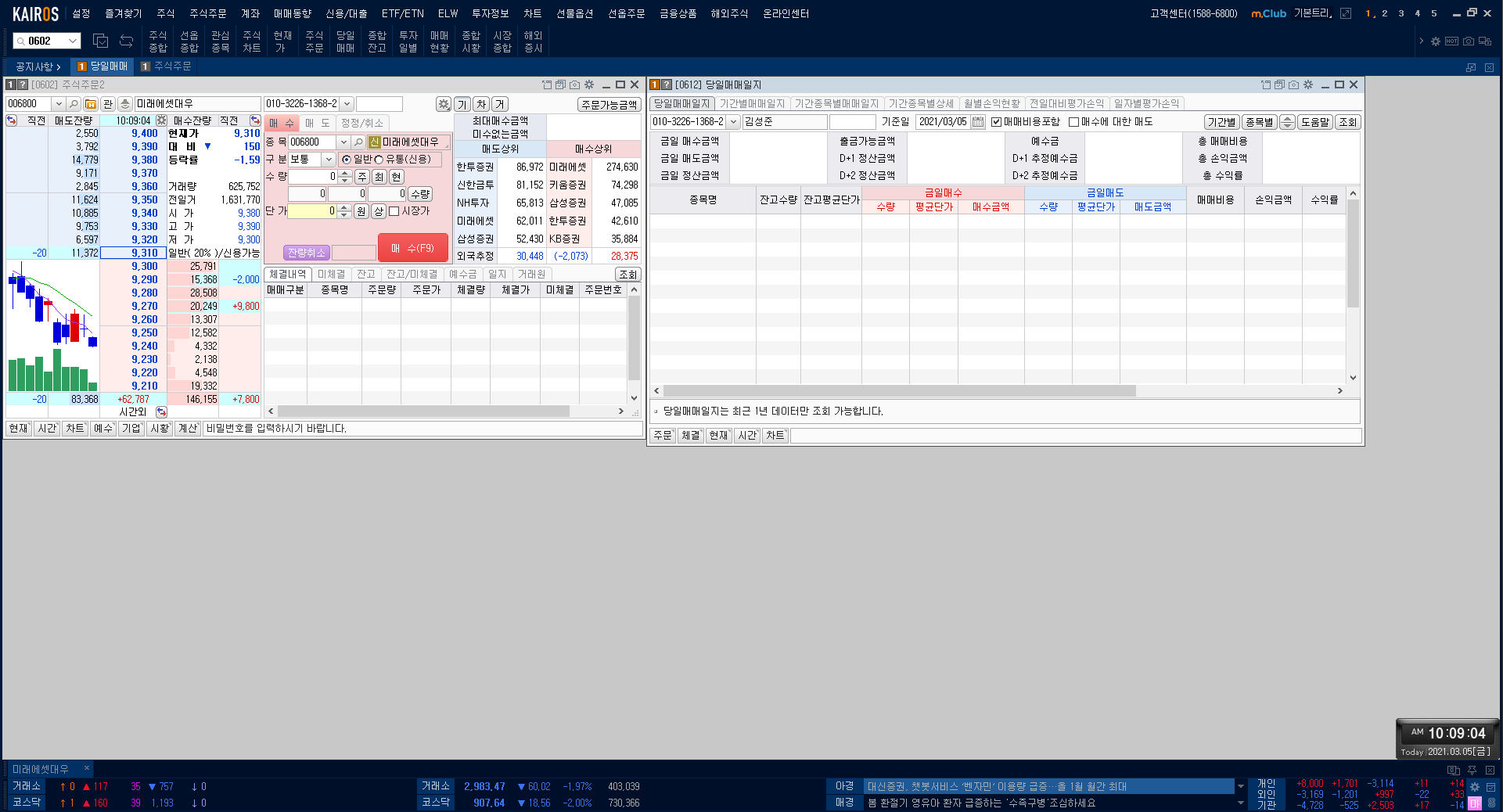Open account dropdown in 주식주문2 window
Screen dimensions: 1503x812
347,104
